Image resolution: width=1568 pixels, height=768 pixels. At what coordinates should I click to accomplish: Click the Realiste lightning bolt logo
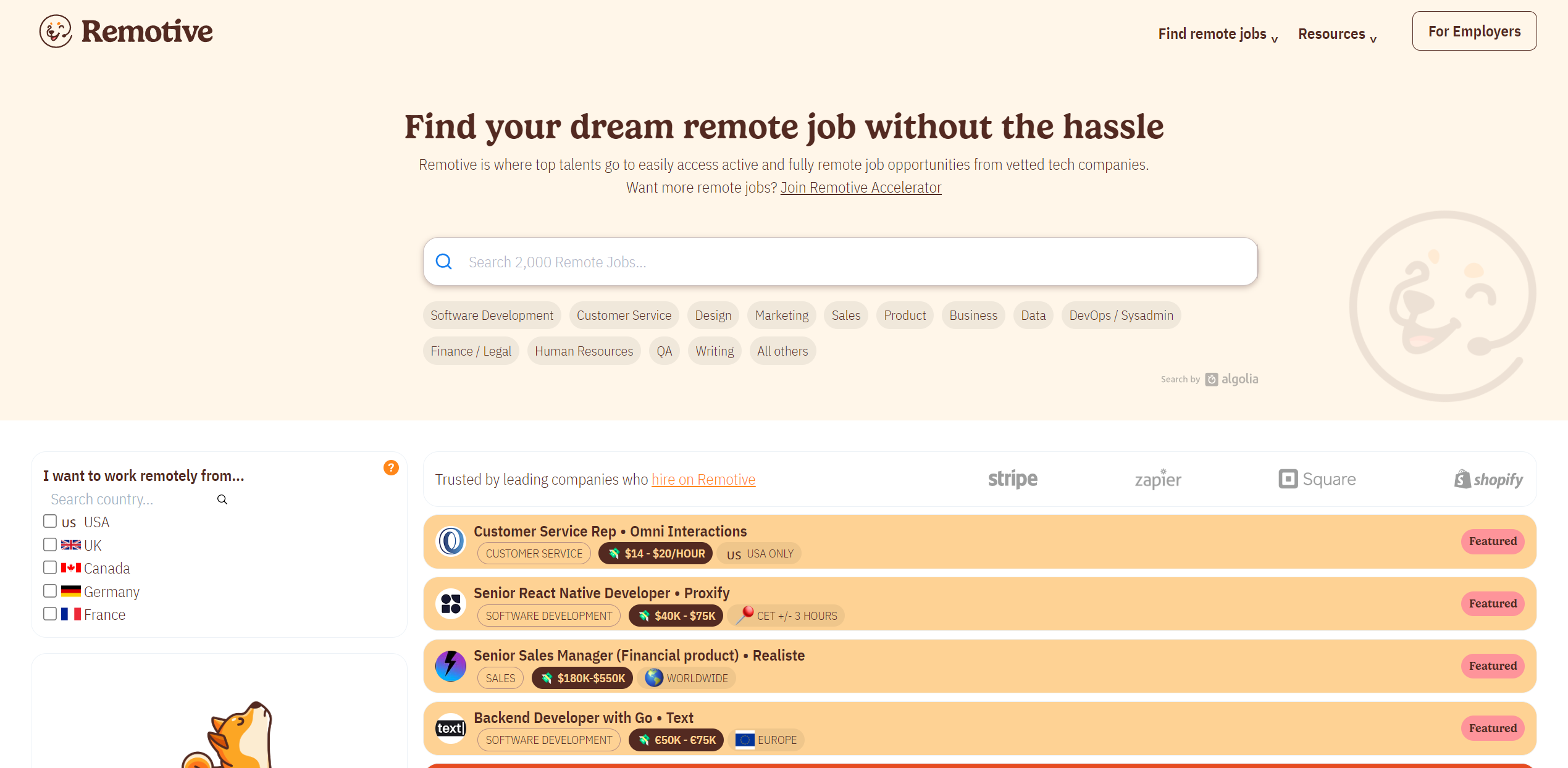[x=450, y=666]
